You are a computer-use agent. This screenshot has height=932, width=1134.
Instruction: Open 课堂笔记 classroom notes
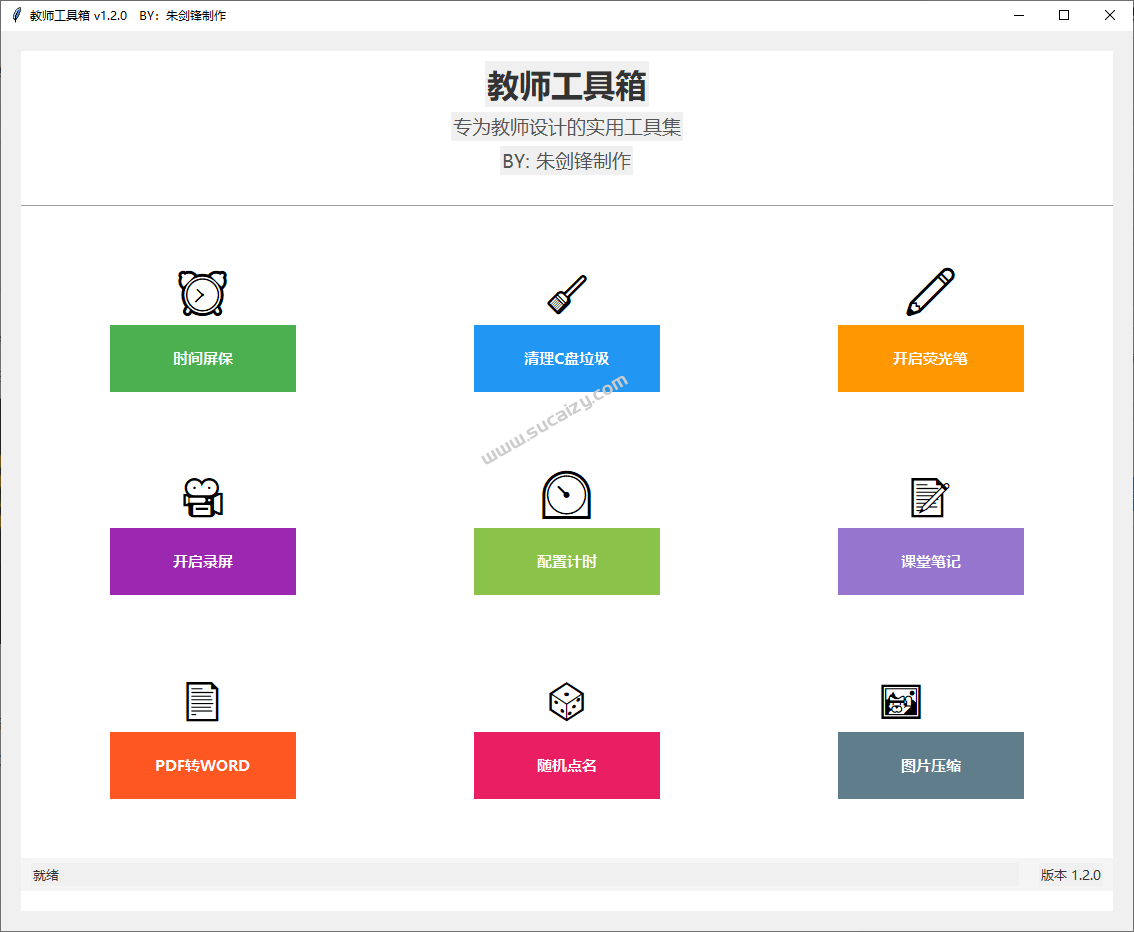point(930,561)
